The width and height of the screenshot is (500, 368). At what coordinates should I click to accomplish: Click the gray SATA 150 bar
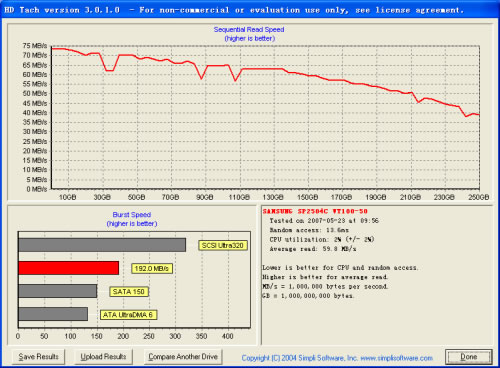tap(58, 291)
